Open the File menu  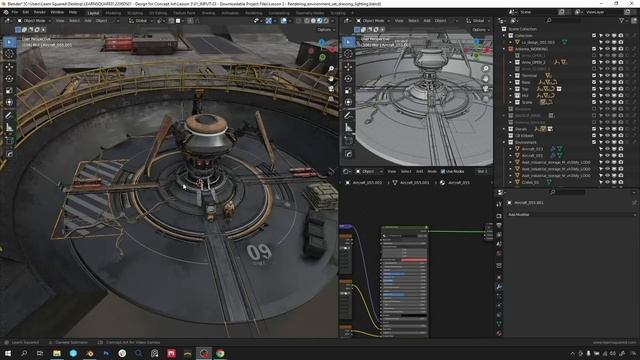15,12
